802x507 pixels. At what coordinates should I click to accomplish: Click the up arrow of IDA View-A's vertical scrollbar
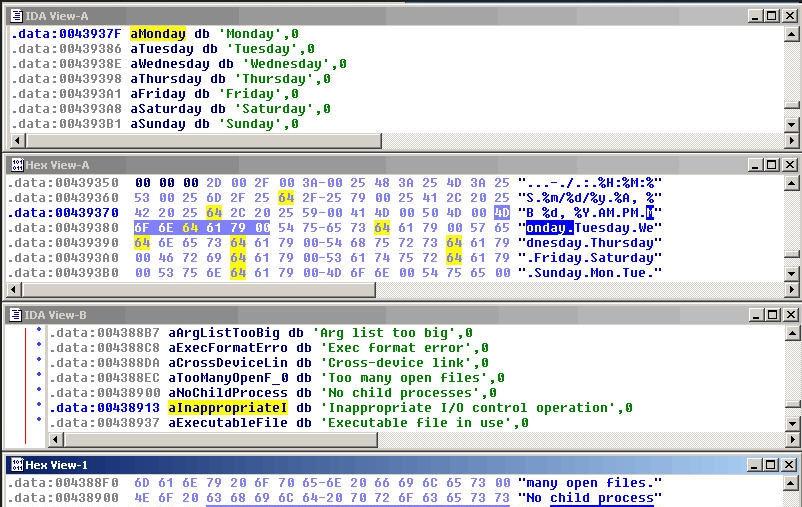792,34
